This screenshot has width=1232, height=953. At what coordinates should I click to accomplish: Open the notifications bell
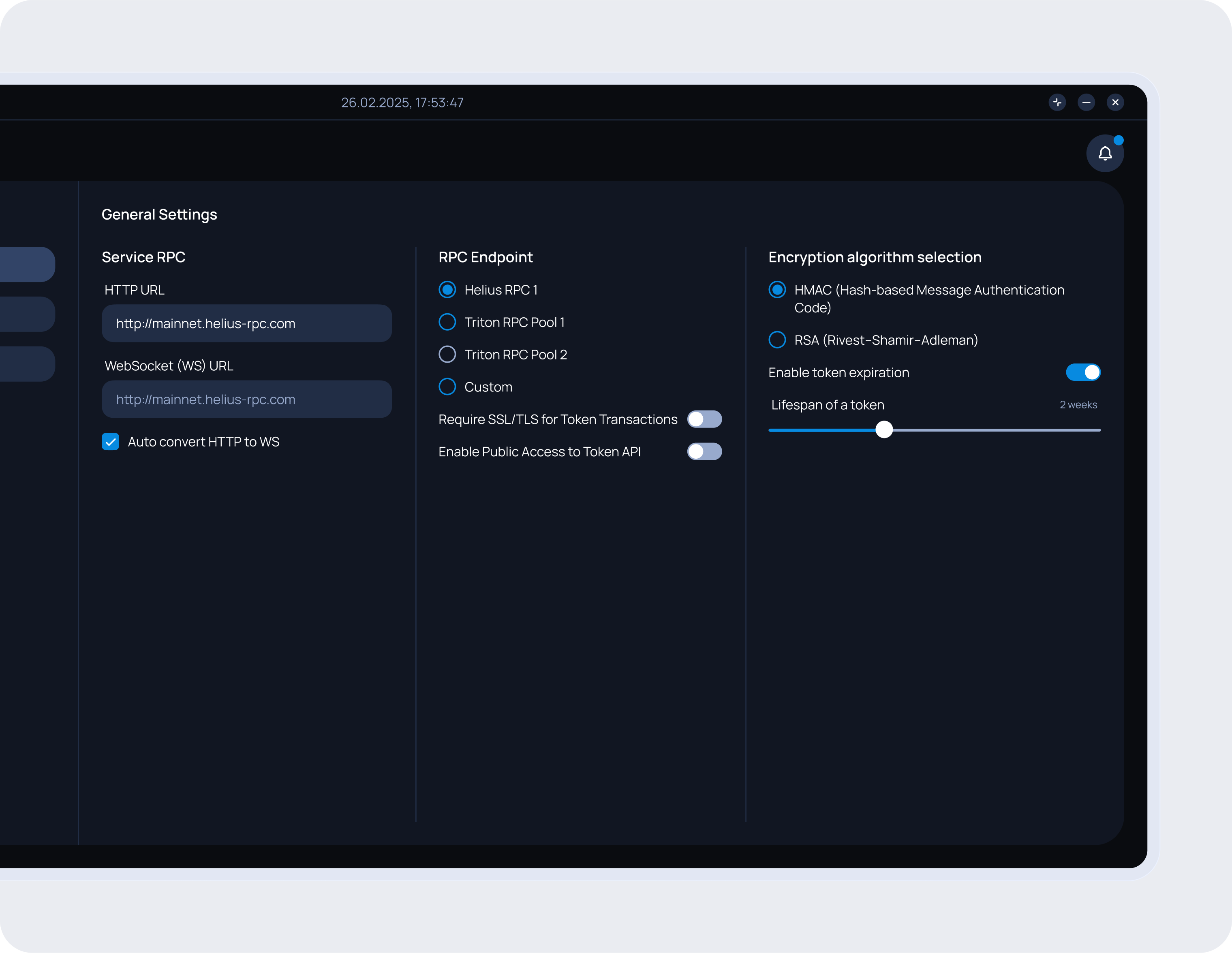coord(1104,154)
